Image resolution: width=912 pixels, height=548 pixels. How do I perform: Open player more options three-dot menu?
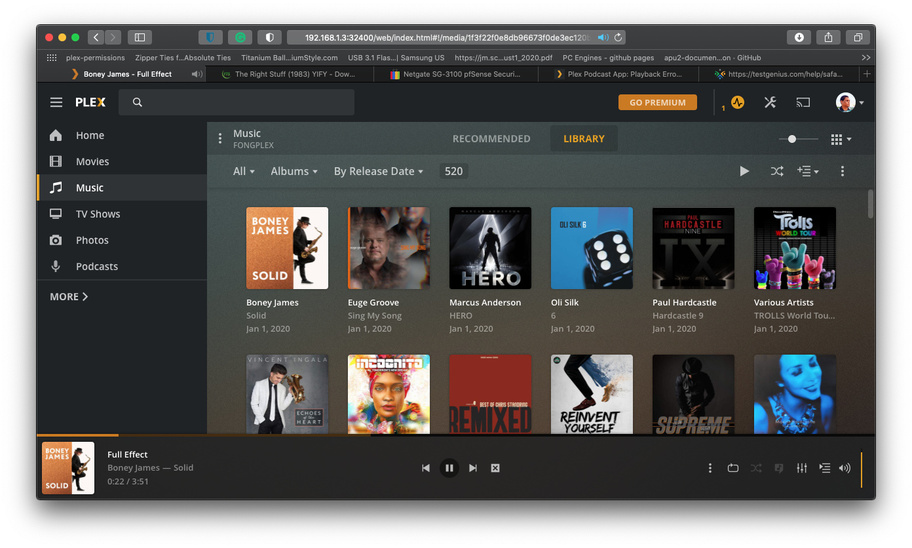click(710, 468)
